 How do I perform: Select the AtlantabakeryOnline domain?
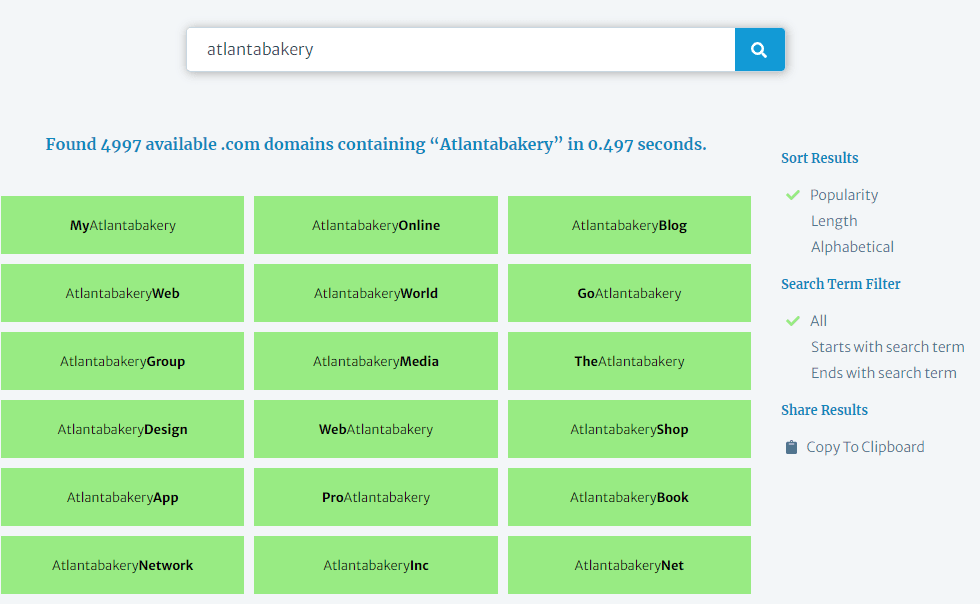pos(375,225)
